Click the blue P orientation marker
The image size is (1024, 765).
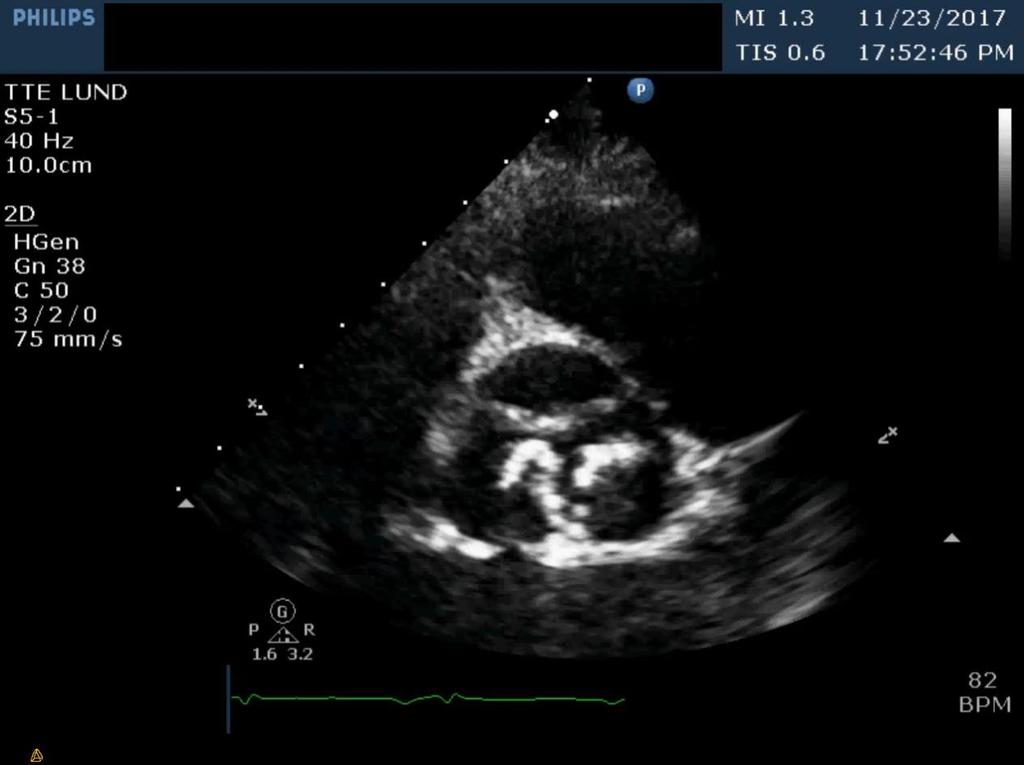coord(641,90)
